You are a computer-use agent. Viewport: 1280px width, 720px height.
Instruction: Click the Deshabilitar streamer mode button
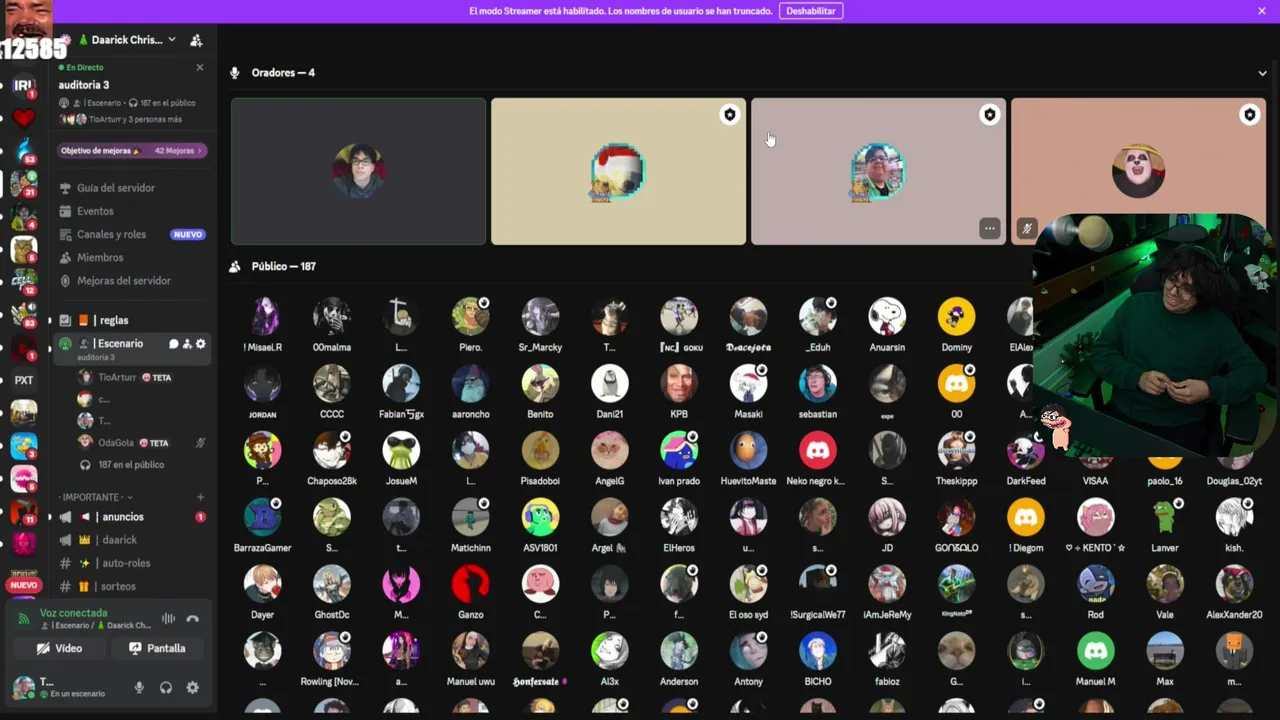811,11
